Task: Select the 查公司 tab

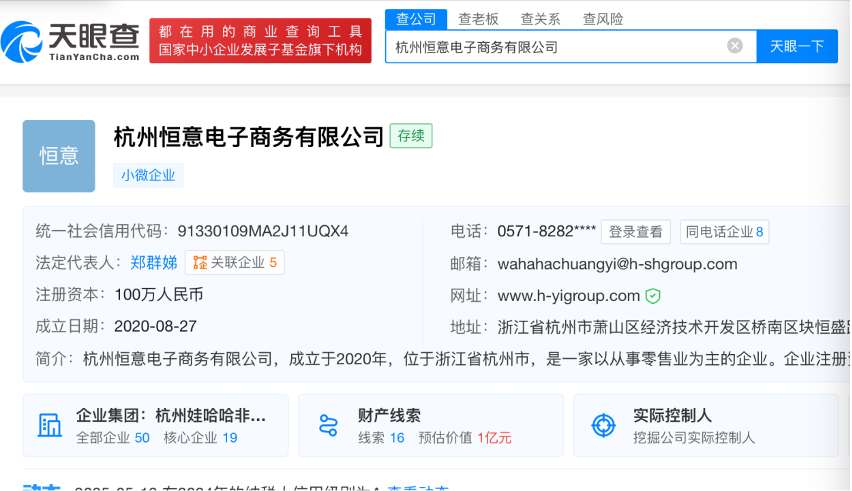Action: click(416, 20)
